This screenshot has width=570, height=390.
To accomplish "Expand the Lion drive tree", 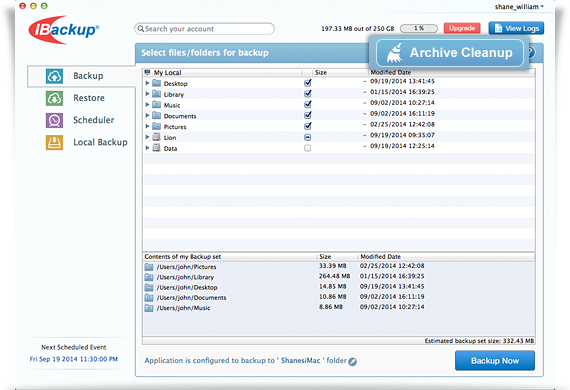I will pyautogui.click(x=147, y=137).
